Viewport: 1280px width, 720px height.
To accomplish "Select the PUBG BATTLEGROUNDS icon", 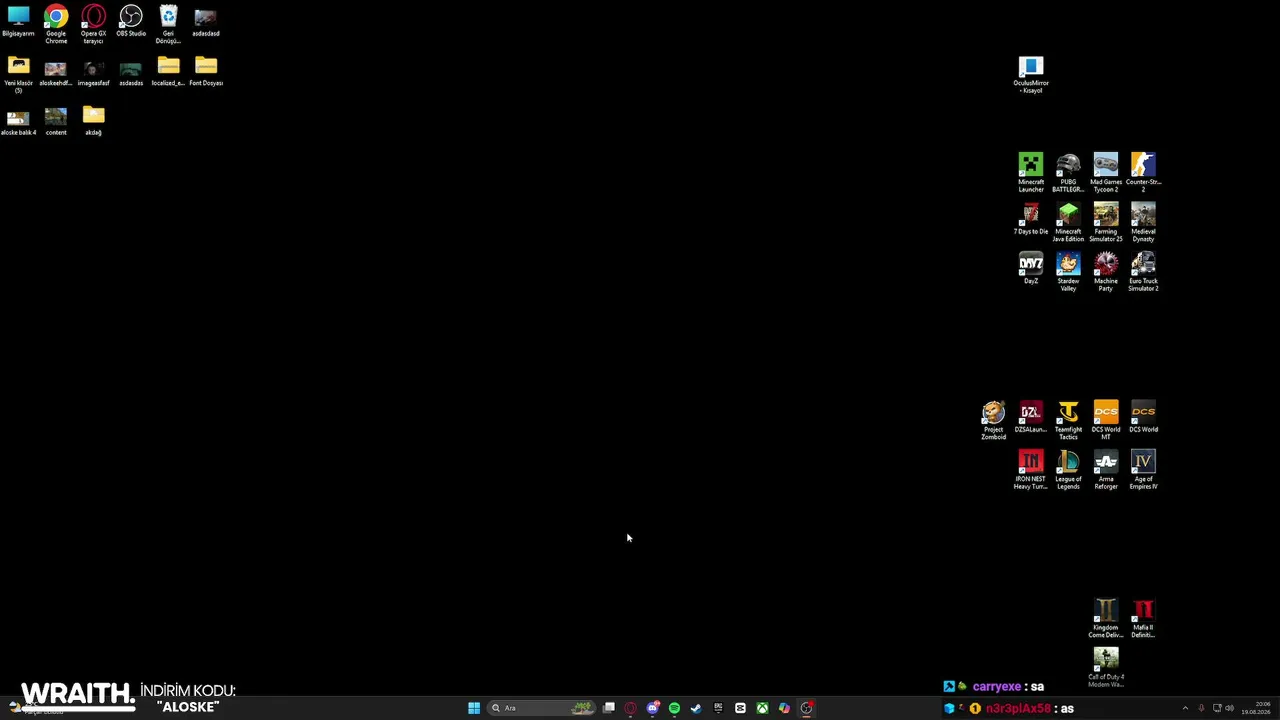I will coord(1068,172).
